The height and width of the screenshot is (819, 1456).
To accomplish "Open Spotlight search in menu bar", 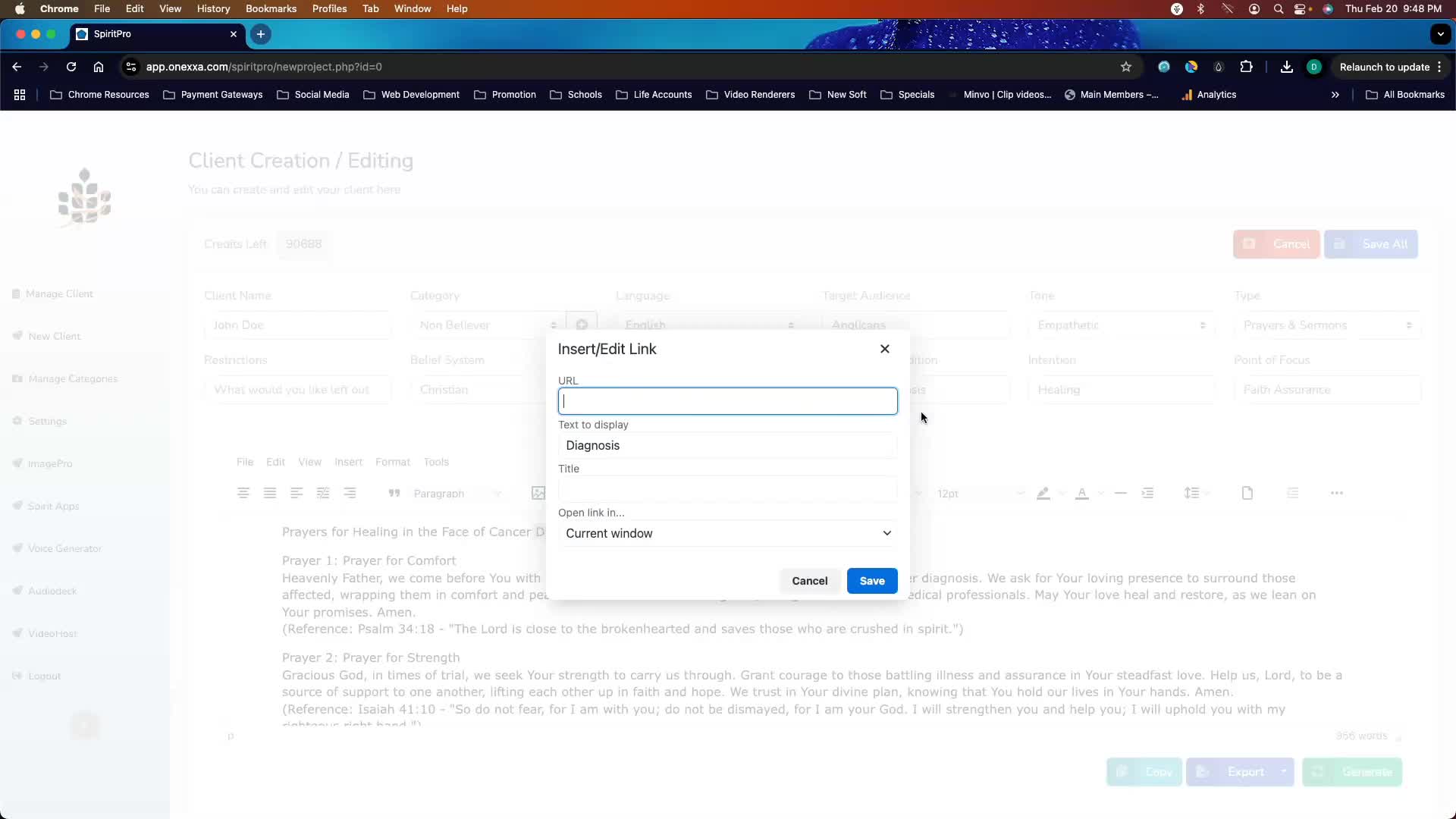I will (1279, 9).
